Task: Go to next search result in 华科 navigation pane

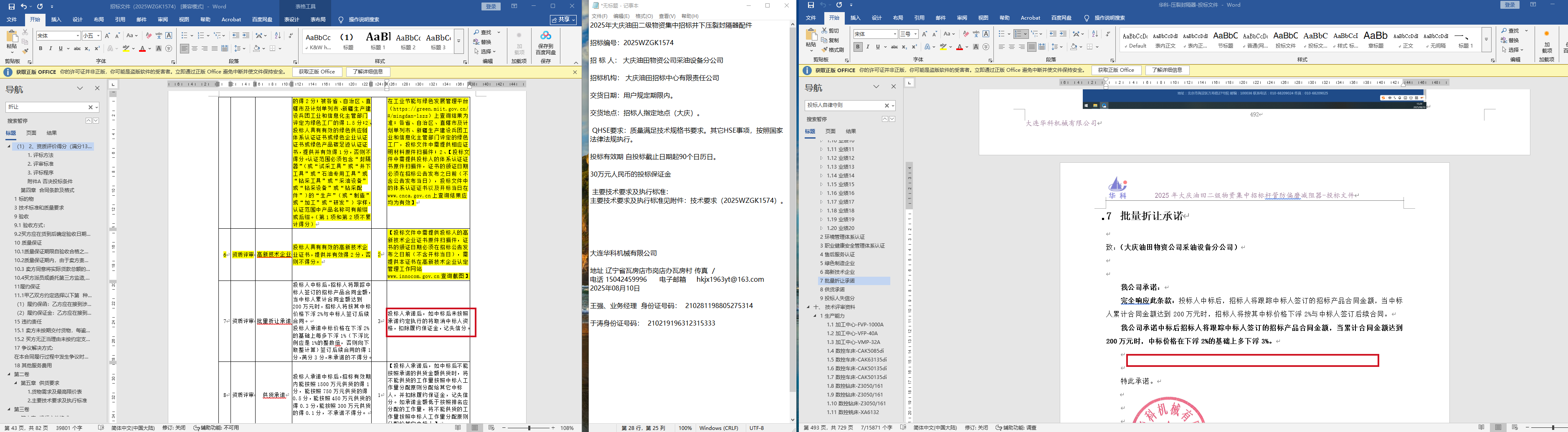Action: tap(892, 119)
